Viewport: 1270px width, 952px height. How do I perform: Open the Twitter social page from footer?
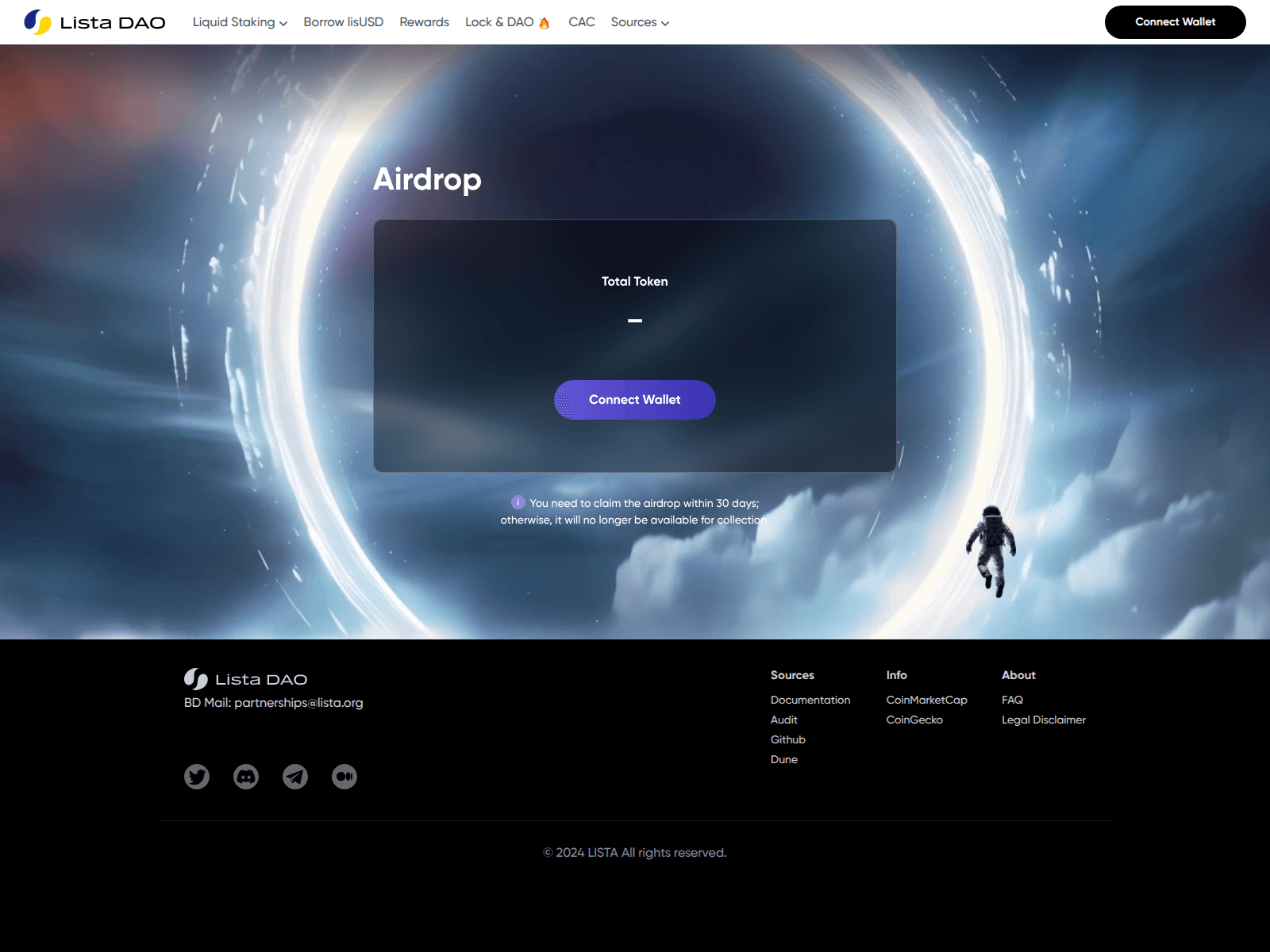click(x=196, y=777)
